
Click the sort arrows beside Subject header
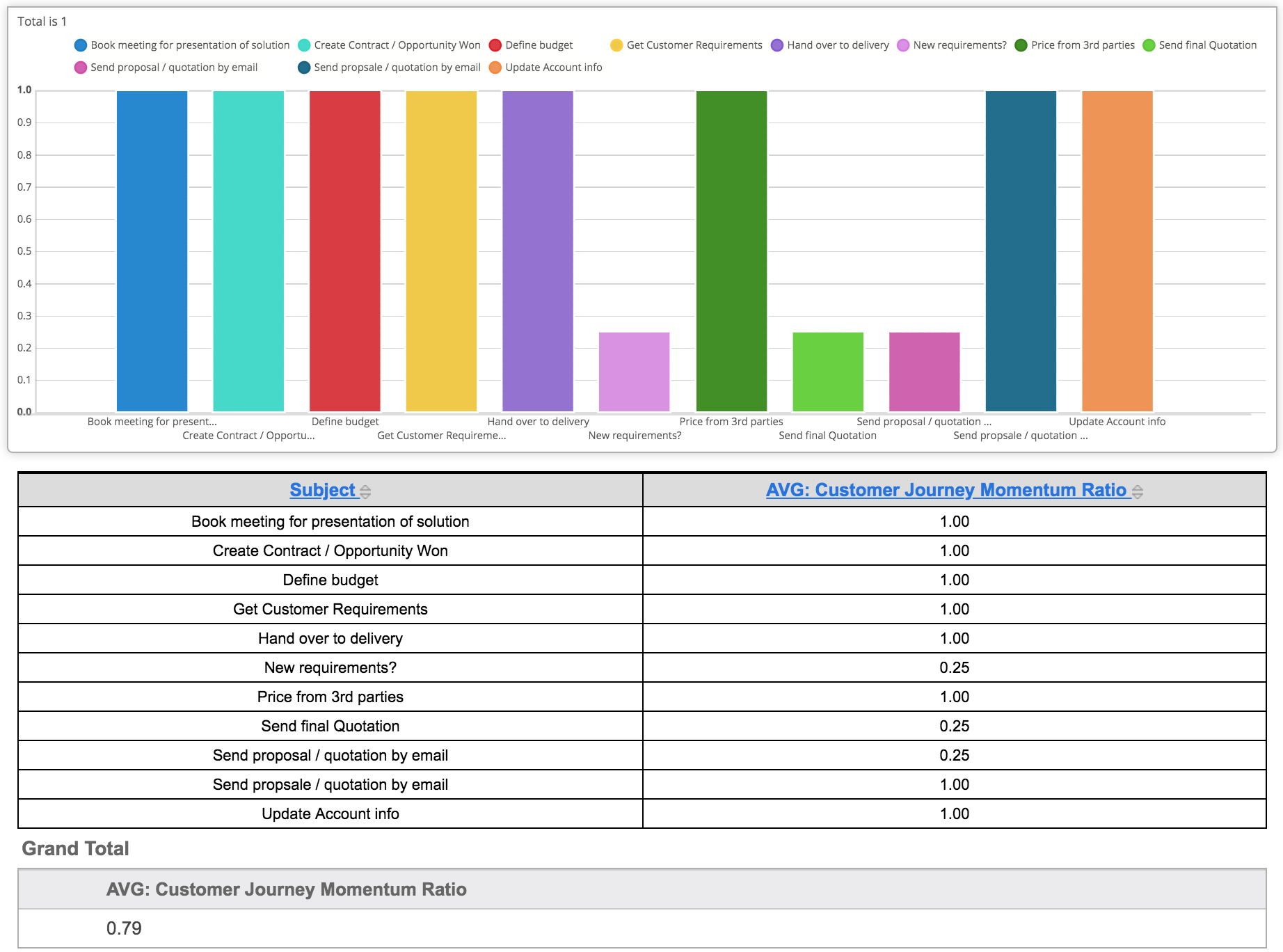[365, 492]
